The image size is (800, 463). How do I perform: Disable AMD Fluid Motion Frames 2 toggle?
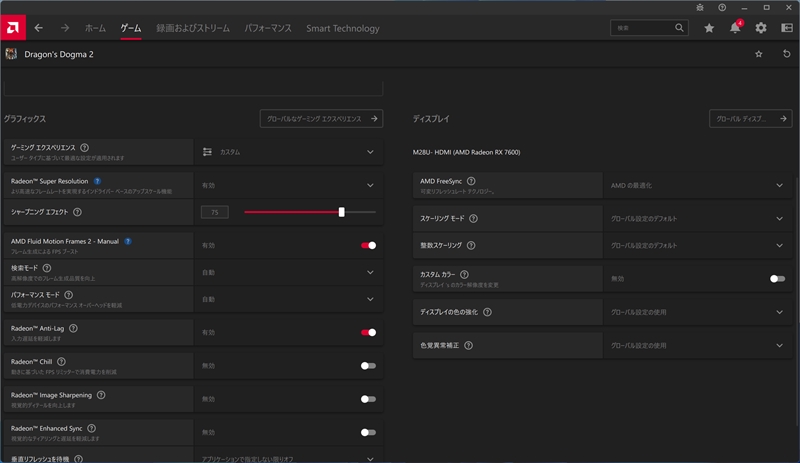click(x=368, y=246)
